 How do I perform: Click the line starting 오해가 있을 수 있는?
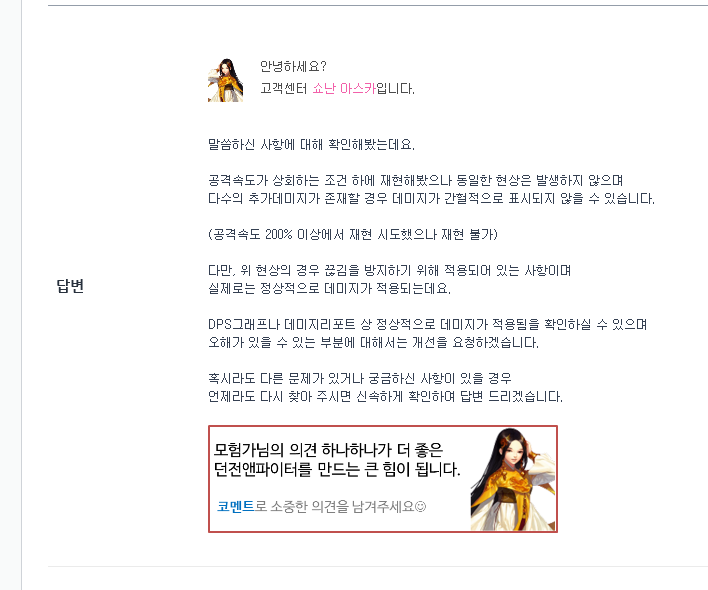[373, 343]
